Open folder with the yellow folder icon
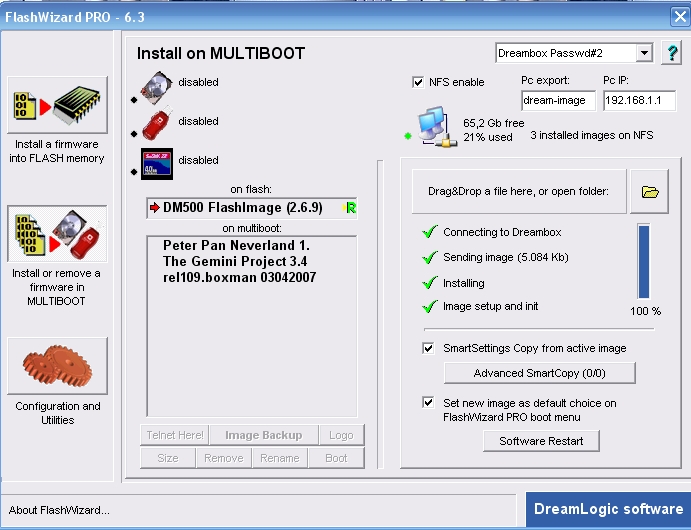This screenshot has height=530, width=691. (650, 192)
